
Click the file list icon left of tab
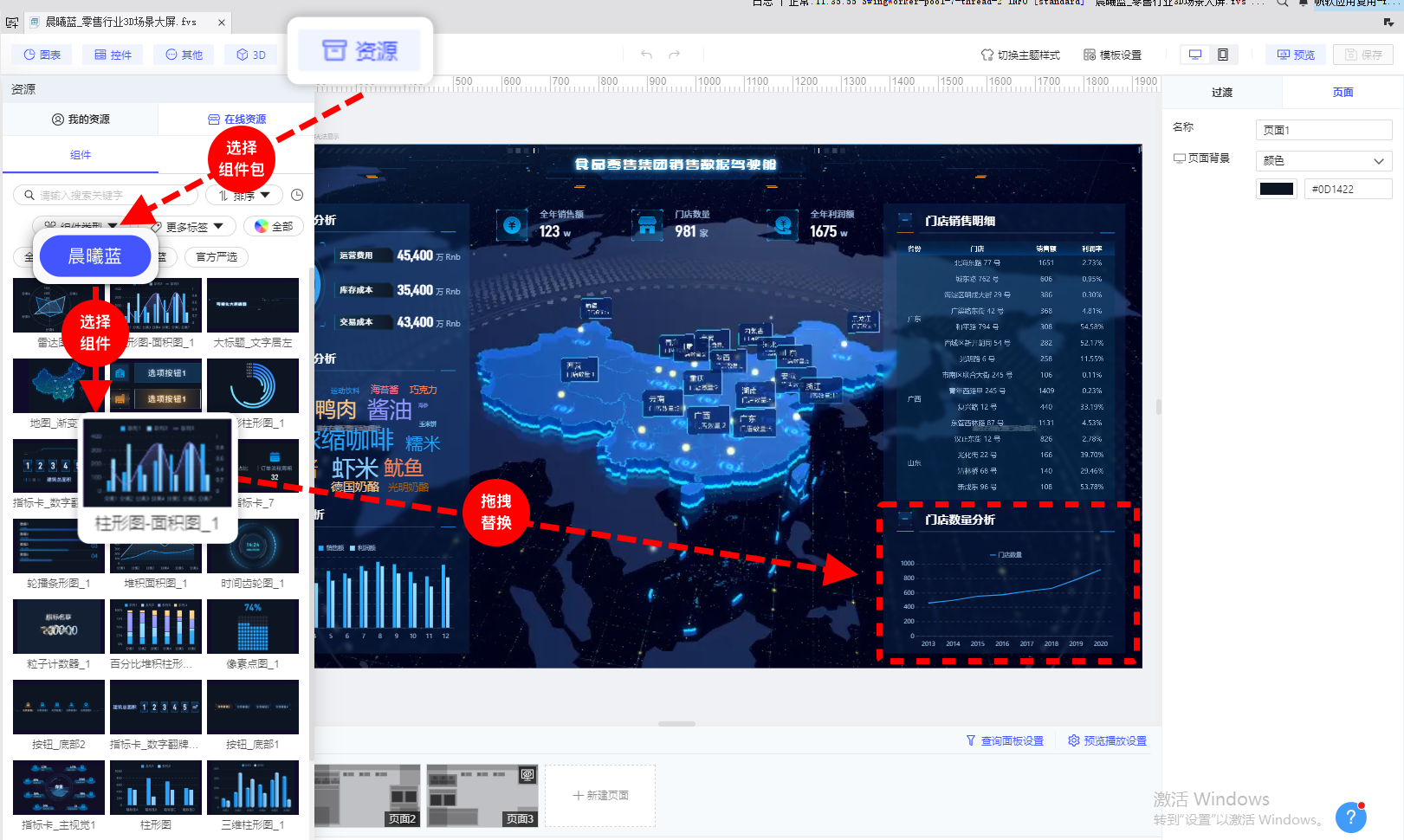coord(11,23)
